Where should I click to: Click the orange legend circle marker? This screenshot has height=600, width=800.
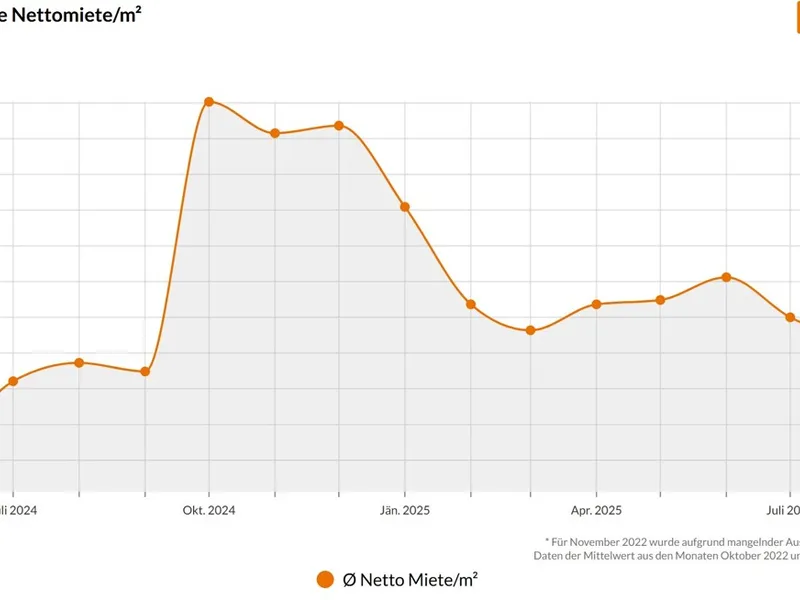coord(325,579)
